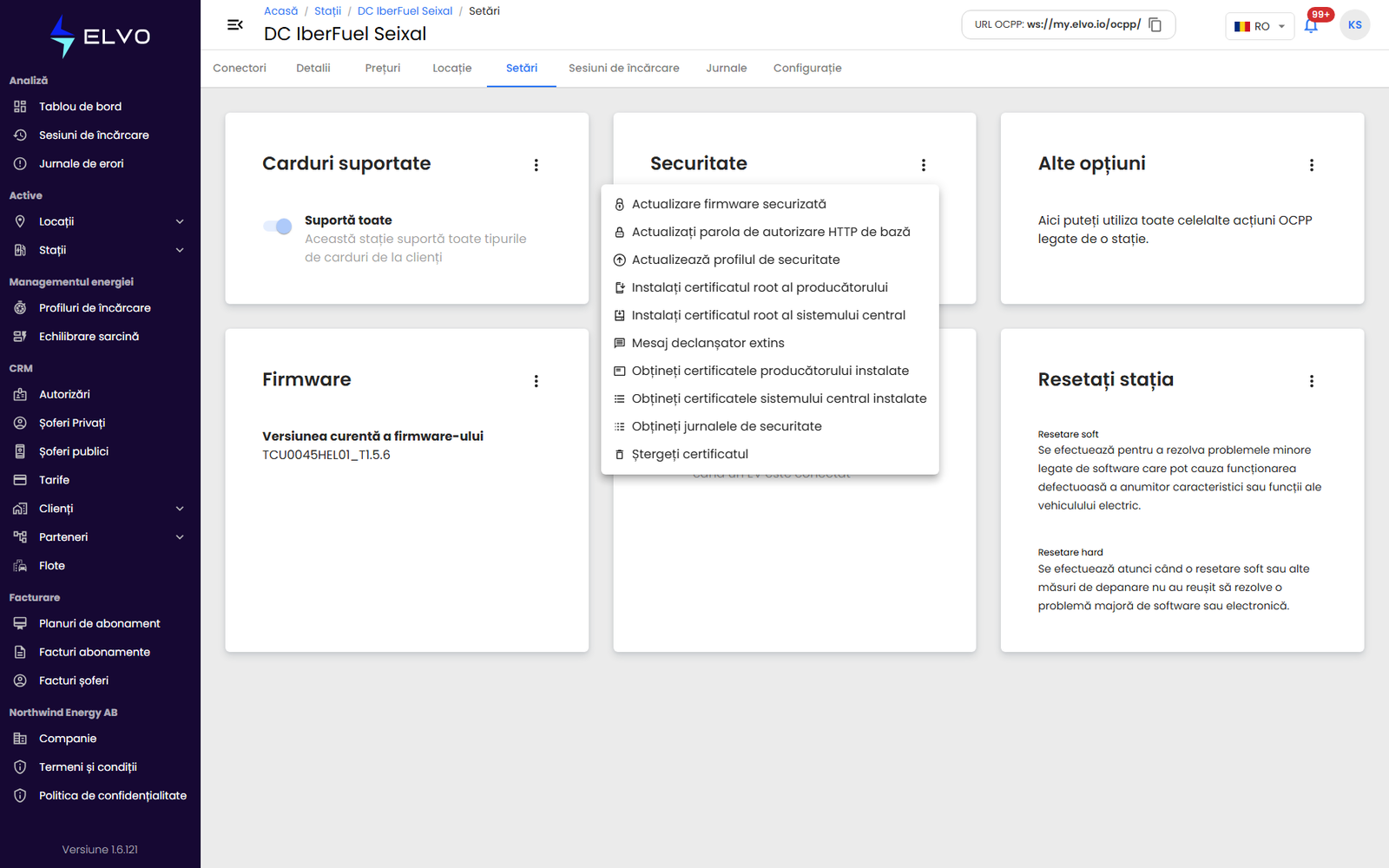
Task: Expand Stații in the sidebar
Action: point(100,251)
